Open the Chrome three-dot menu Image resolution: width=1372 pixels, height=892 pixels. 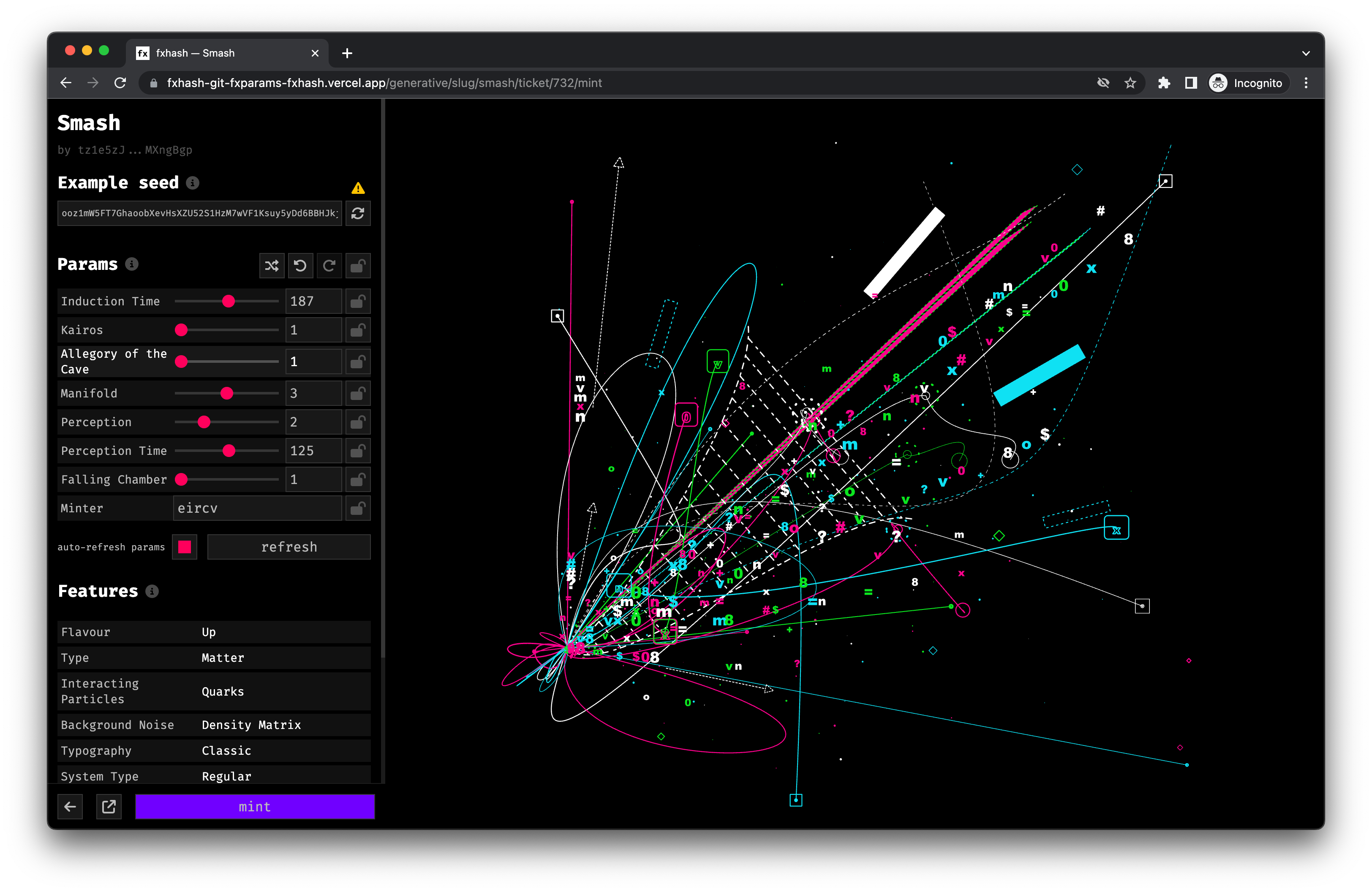coord(1306,83)
